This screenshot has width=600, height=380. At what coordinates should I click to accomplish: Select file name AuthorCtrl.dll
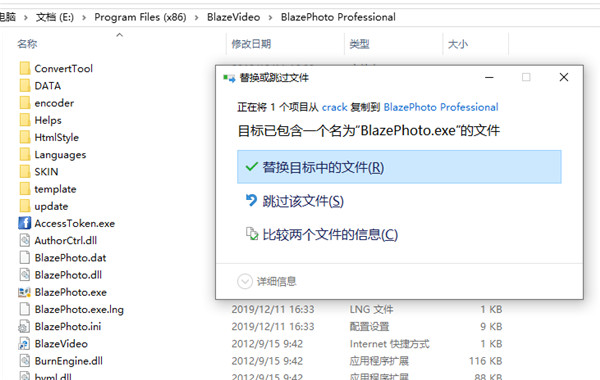(65, 240)
